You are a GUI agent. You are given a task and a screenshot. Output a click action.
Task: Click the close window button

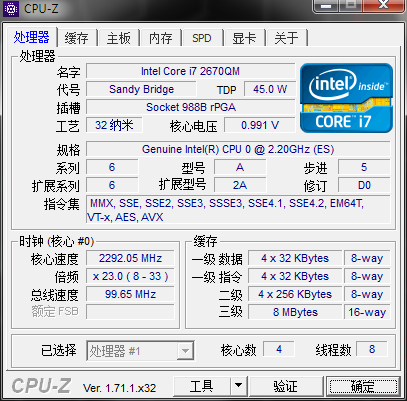click(383, 6)
